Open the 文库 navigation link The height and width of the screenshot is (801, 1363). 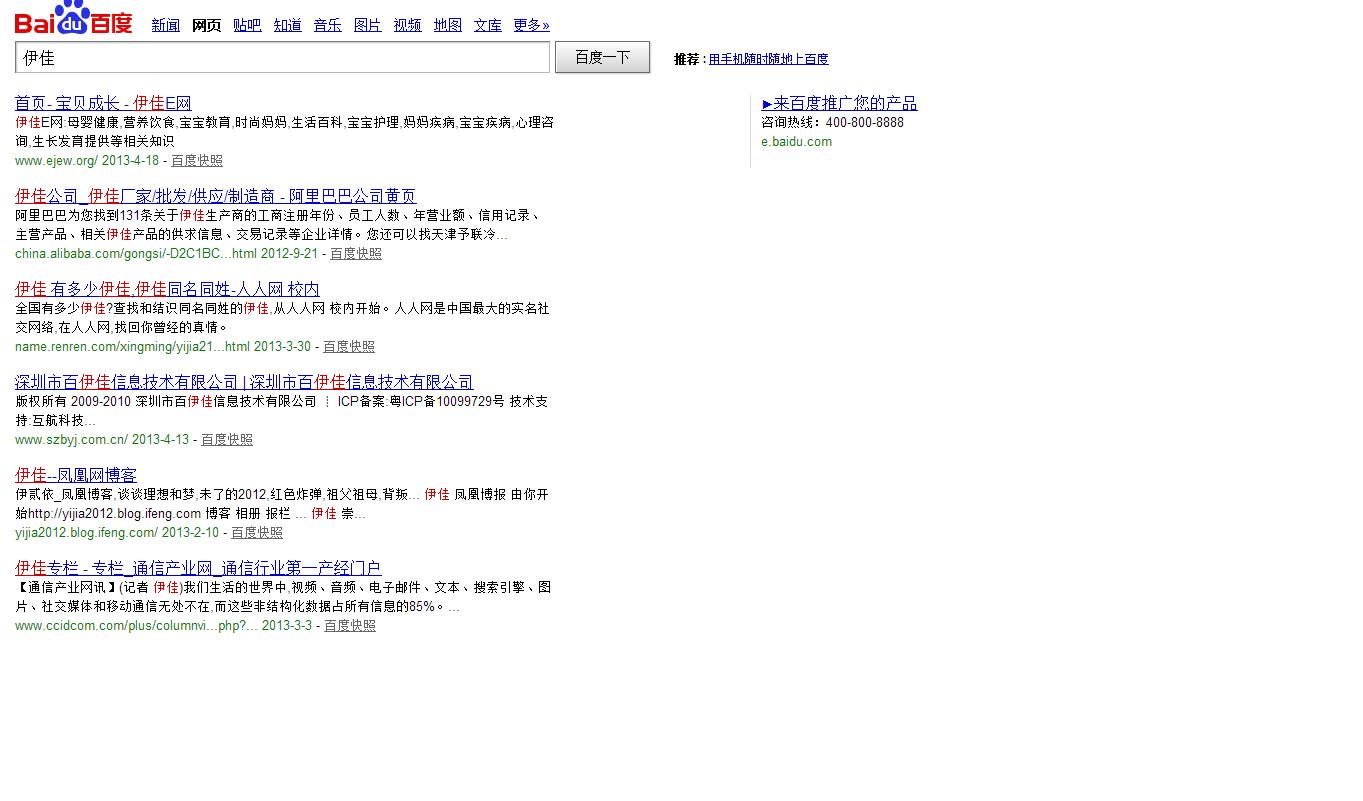pyautogui.click(x=488, y=25)
